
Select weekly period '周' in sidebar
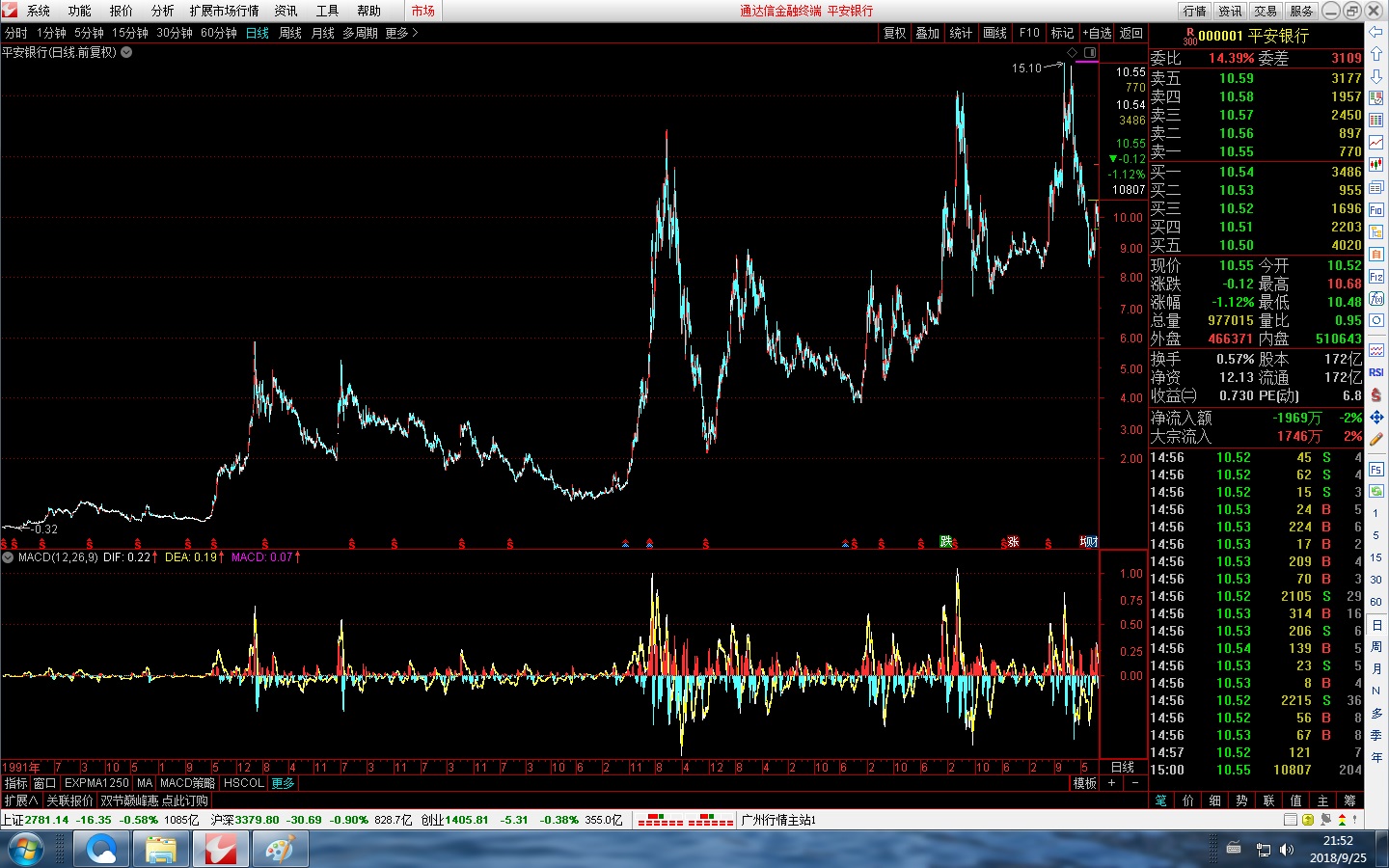(1376, 646)
